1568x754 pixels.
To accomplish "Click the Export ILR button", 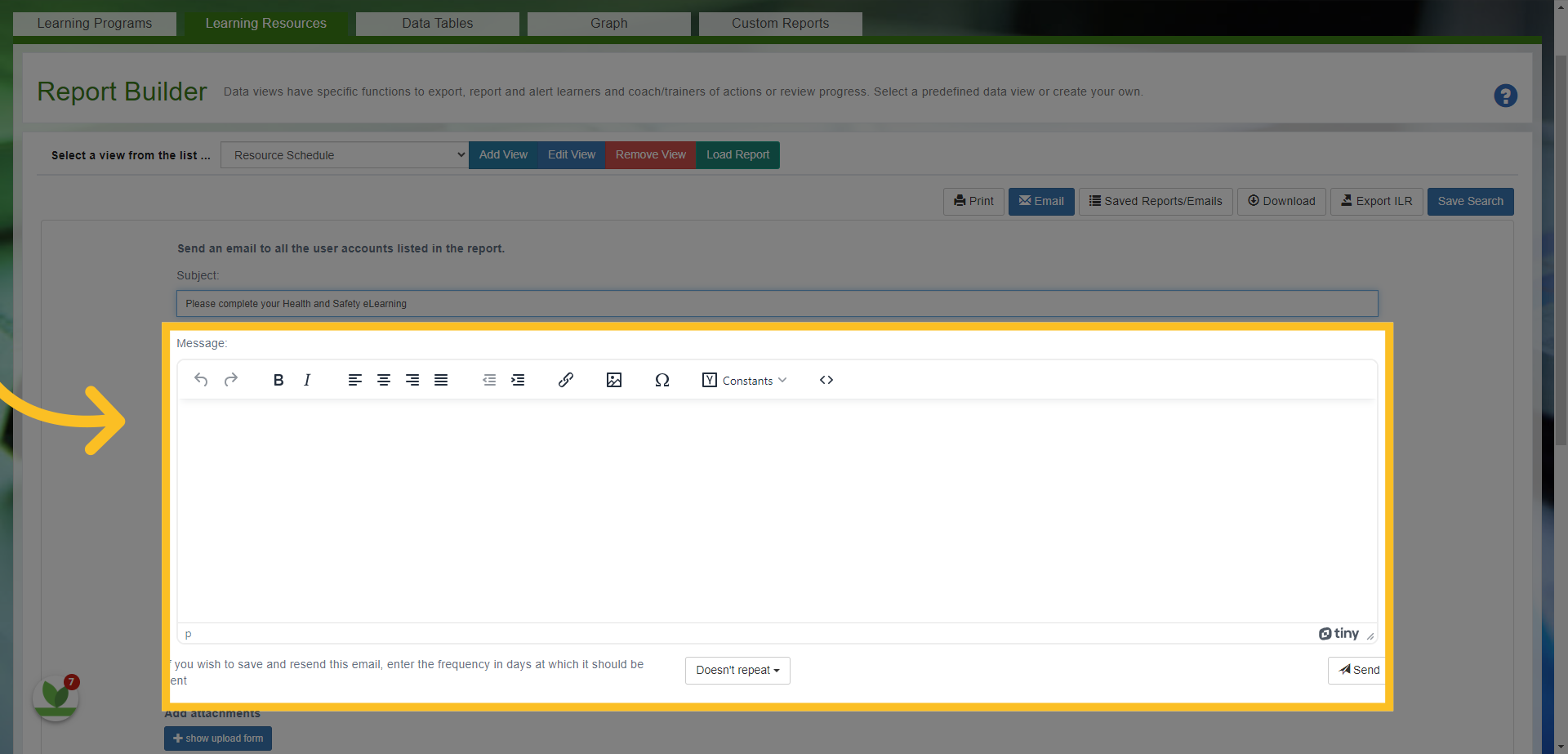I will 1377,202.
